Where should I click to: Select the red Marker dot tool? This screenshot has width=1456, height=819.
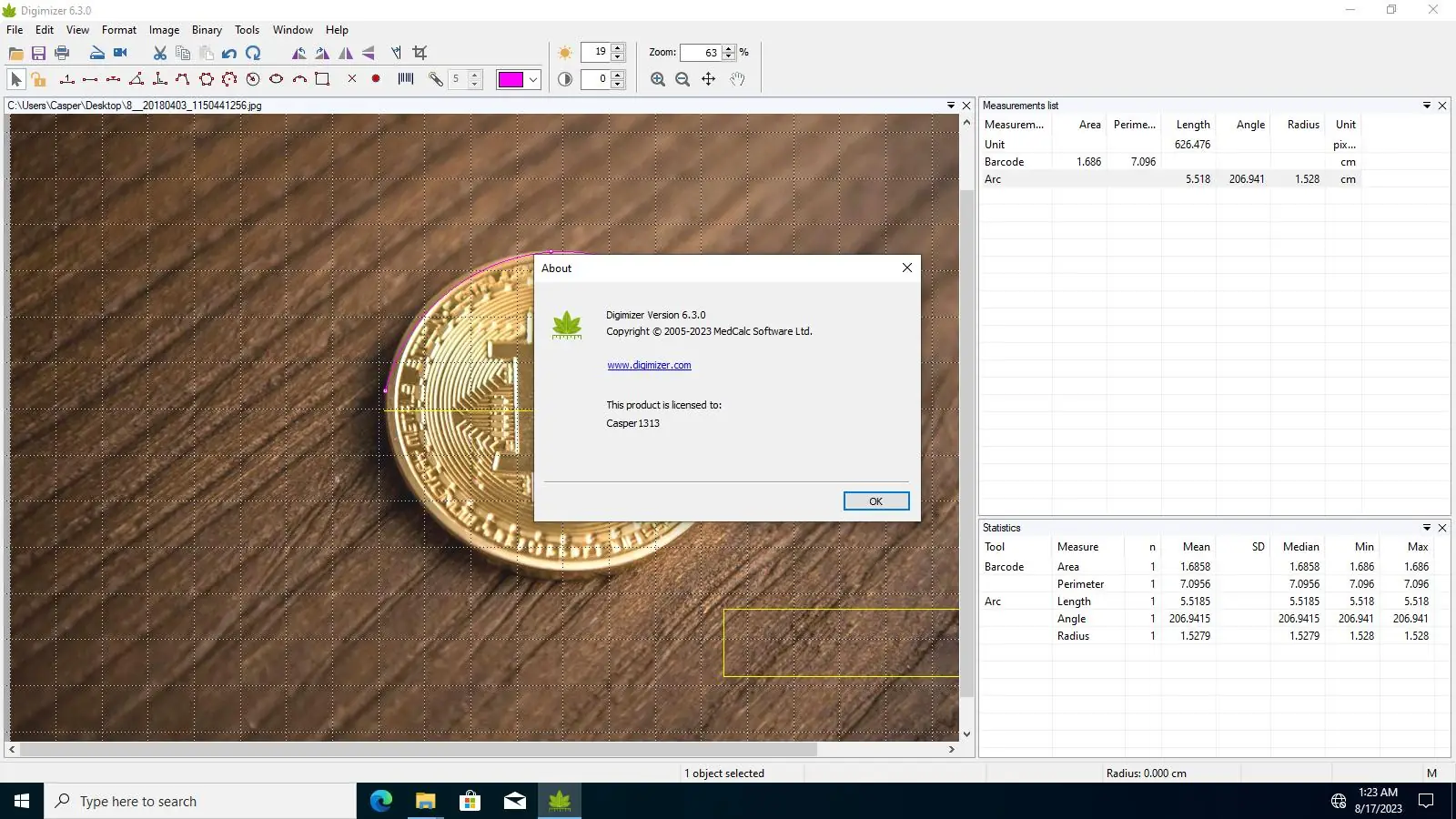[376, 79]
